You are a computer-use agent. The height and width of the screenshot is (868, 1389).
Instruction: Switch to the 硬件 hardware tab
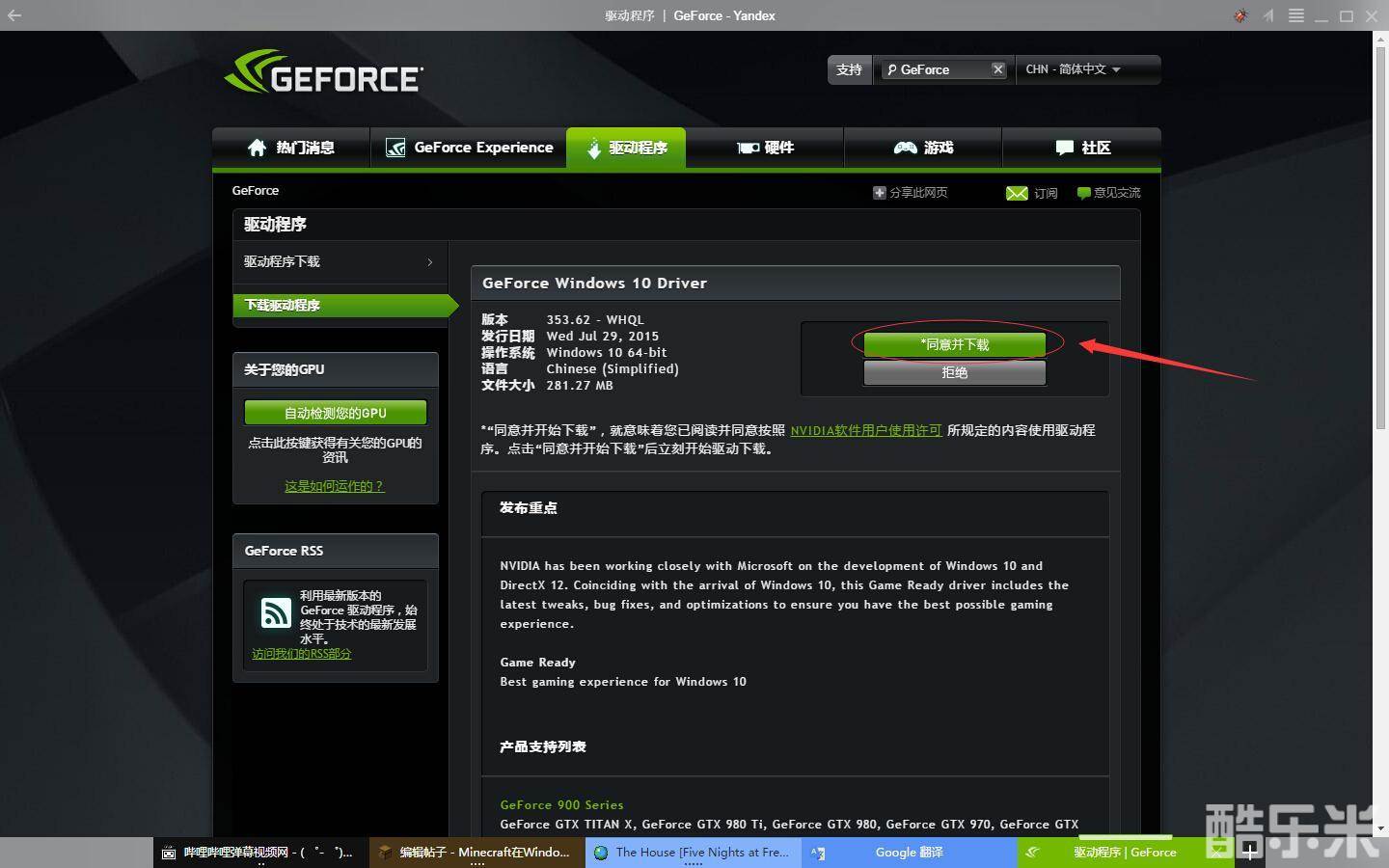pos(765,148)
